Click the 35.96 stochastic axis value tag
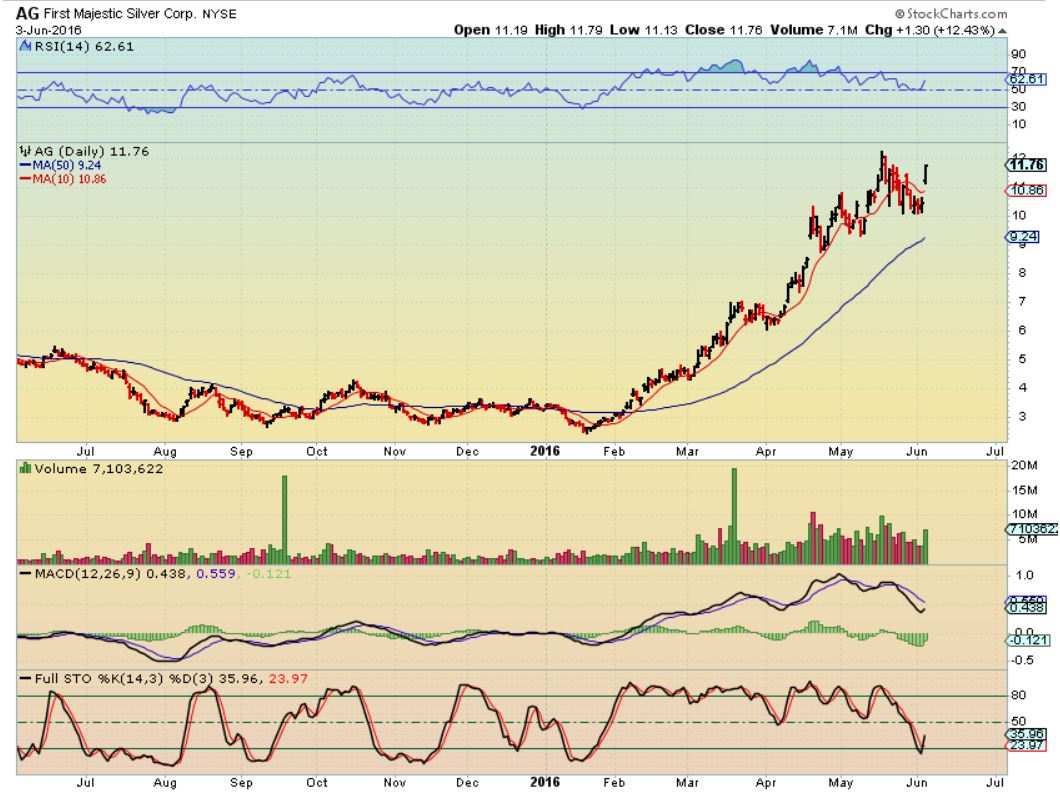The image size is (1060, 802). point(1026,734)
